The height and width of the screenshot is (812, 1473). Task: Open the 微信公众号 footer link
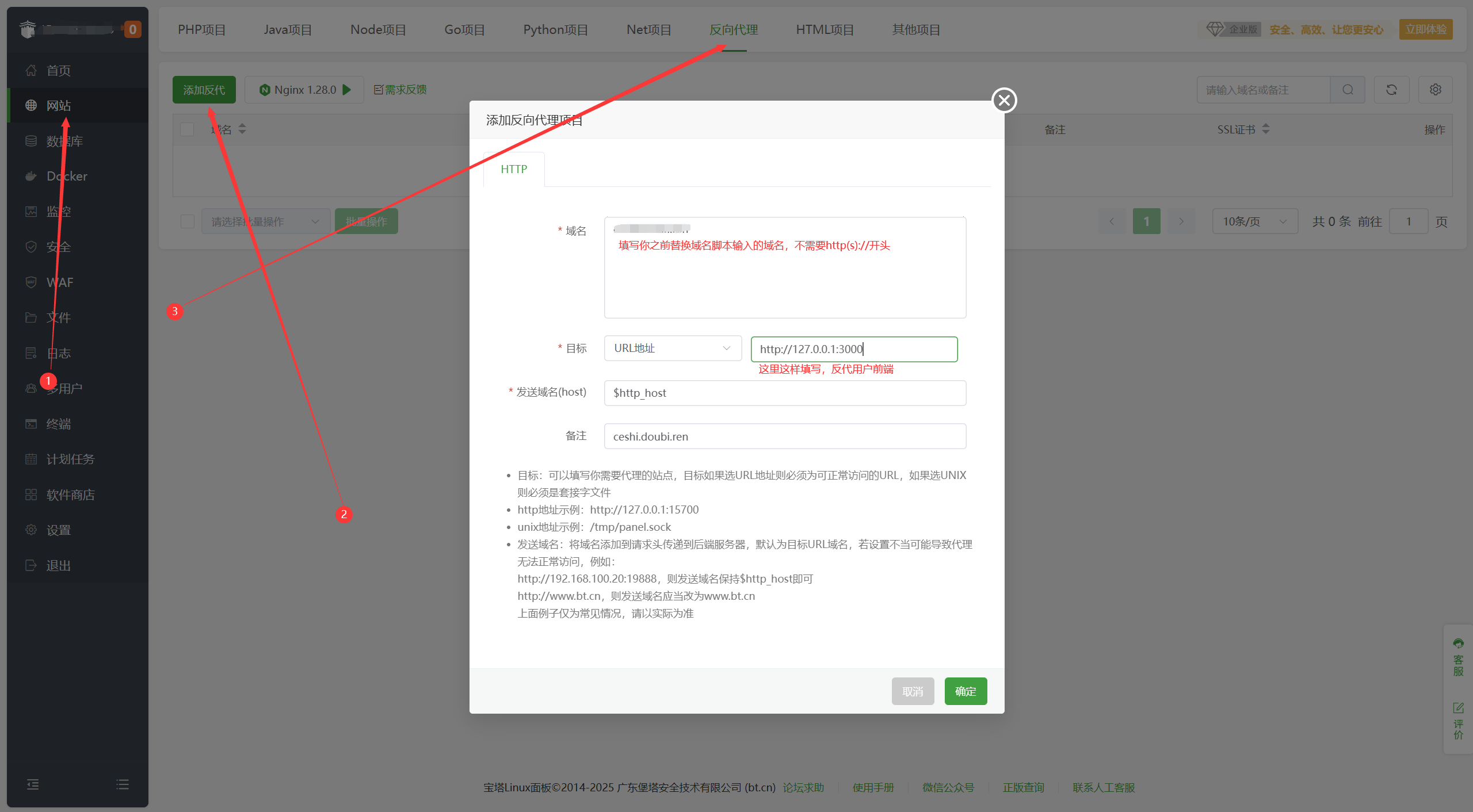pyautogui.click(x=948, y=787)
